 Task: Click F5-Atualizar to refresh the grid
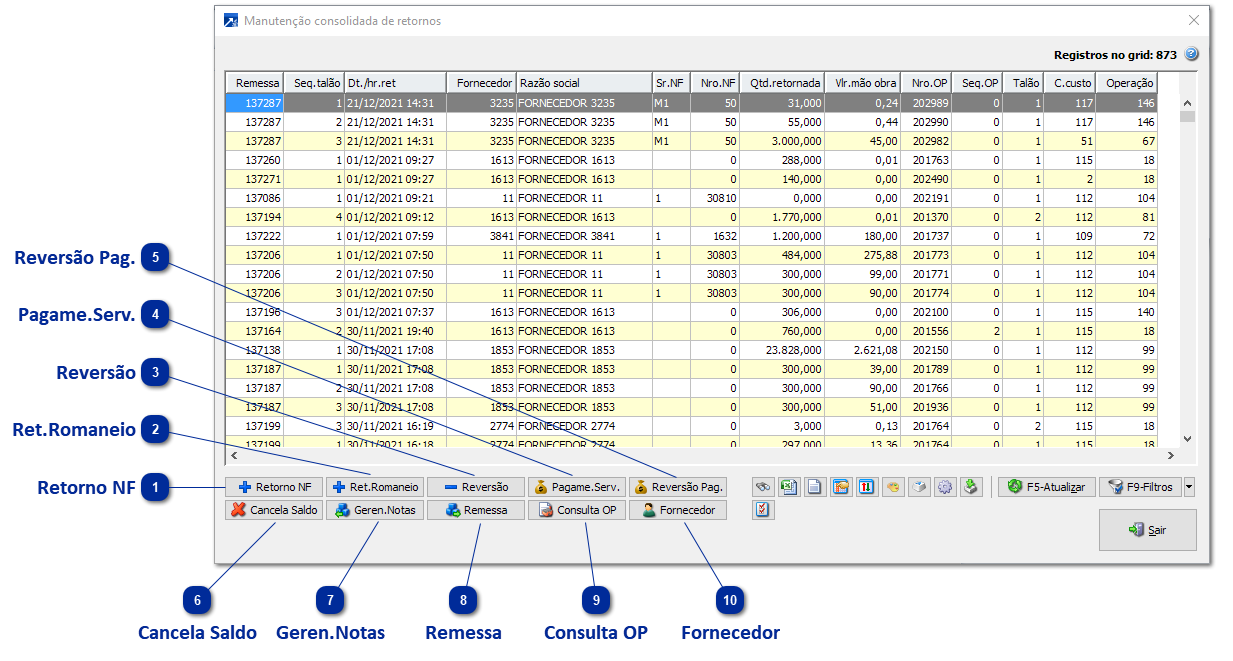click(x=1045, y=488)
